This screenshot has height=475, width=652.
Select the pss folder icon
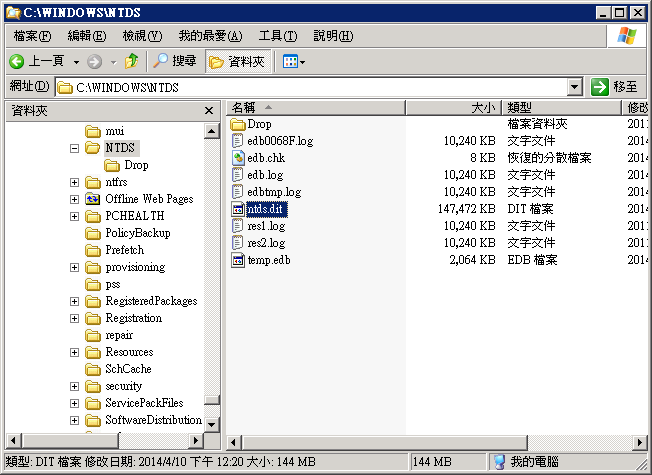[x=93, y=285]
